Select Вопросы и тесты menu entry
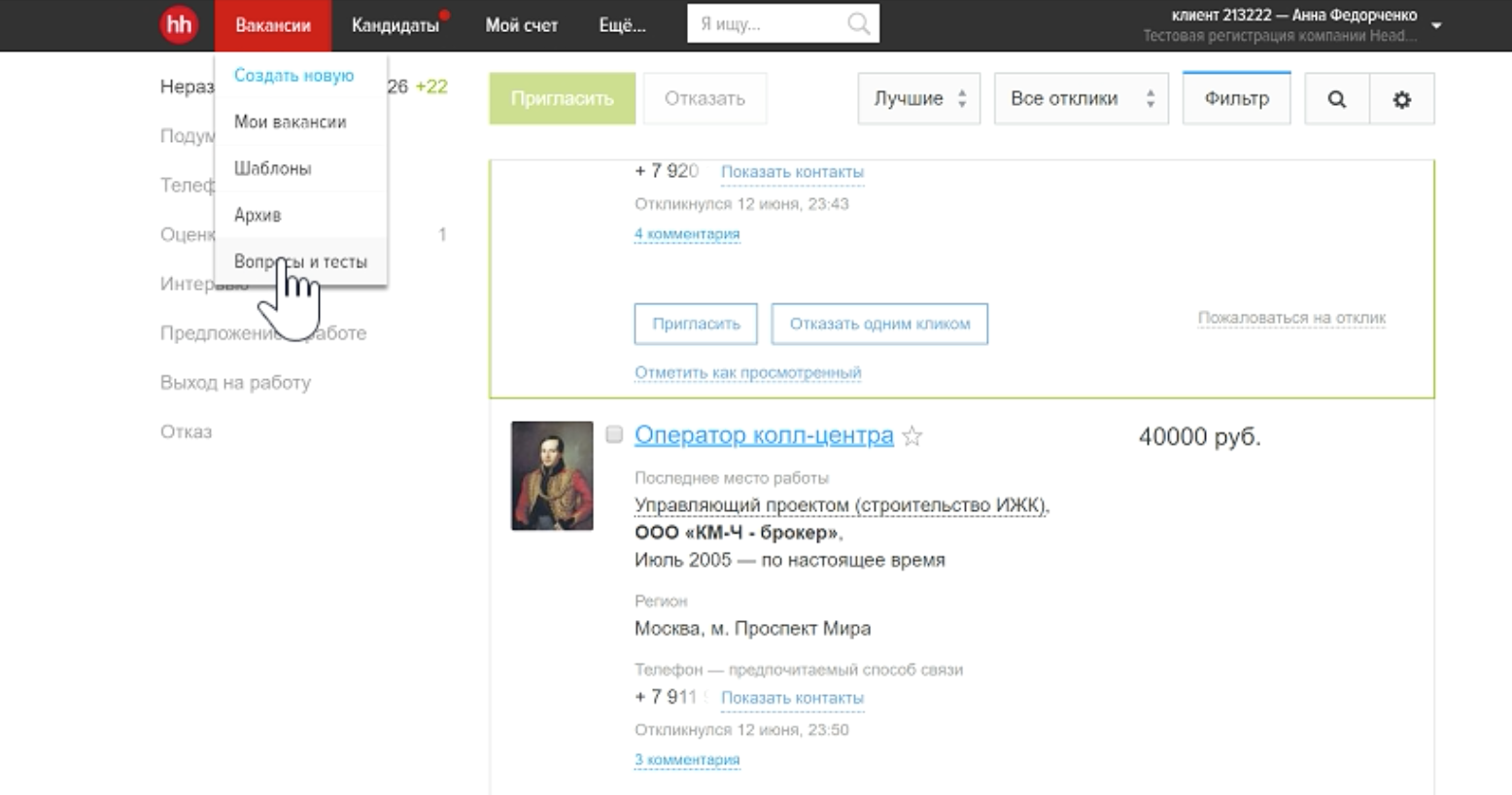 click(300, 261)
